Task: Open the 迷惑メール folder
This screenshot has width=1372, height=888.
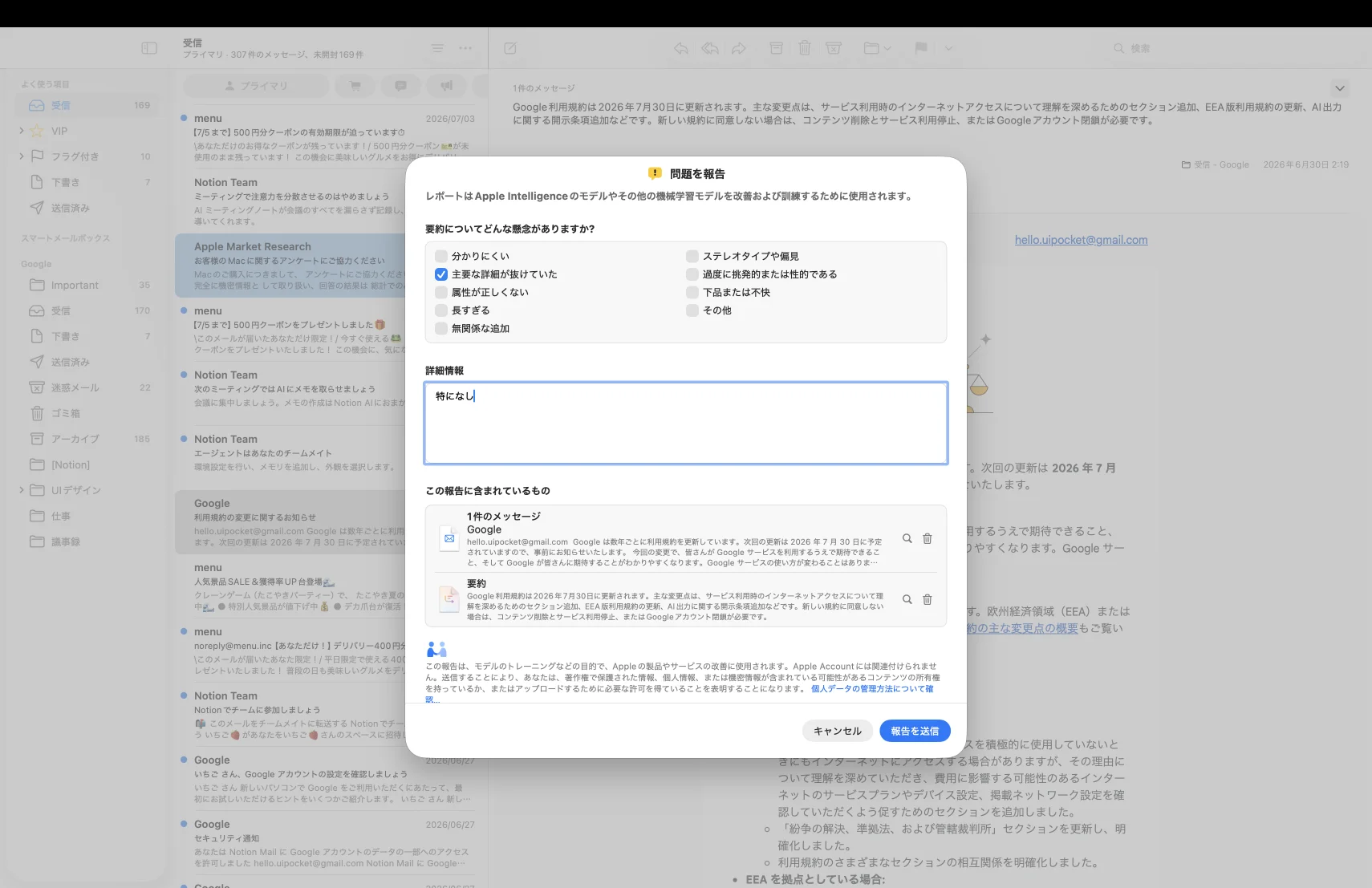Action: click(87, 387)
